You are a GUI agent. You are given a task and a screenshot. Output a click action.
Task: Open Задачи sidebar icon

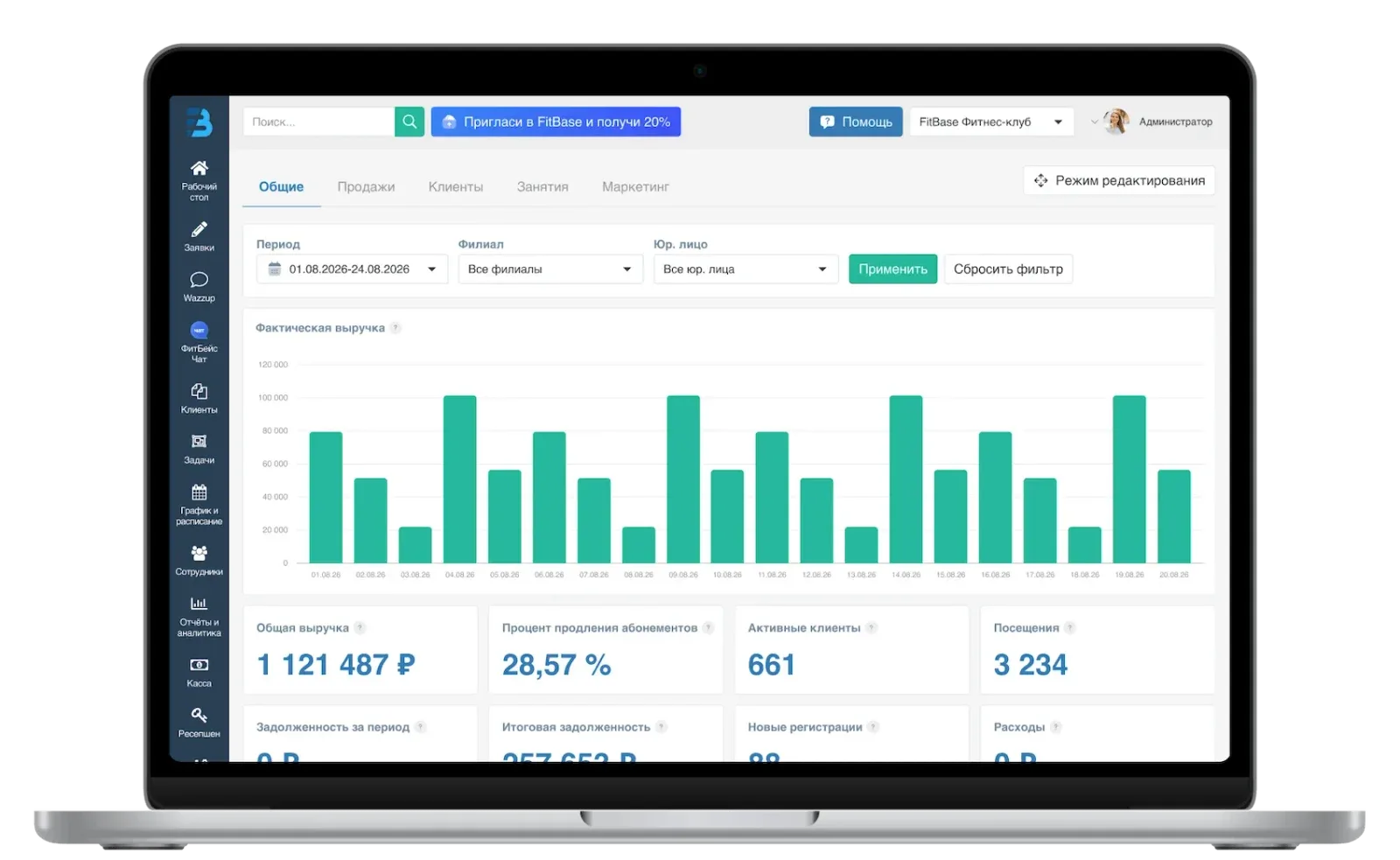coord(199,442)
